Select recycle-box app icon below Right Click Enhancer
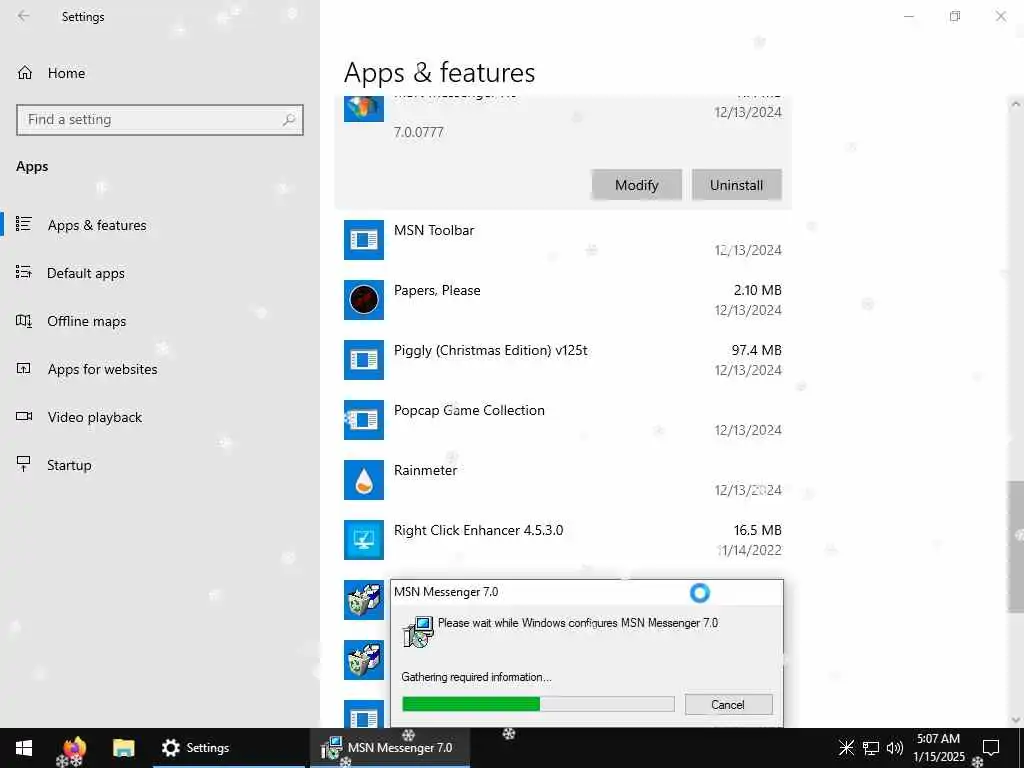1024x768 pixels. [364, 600]
